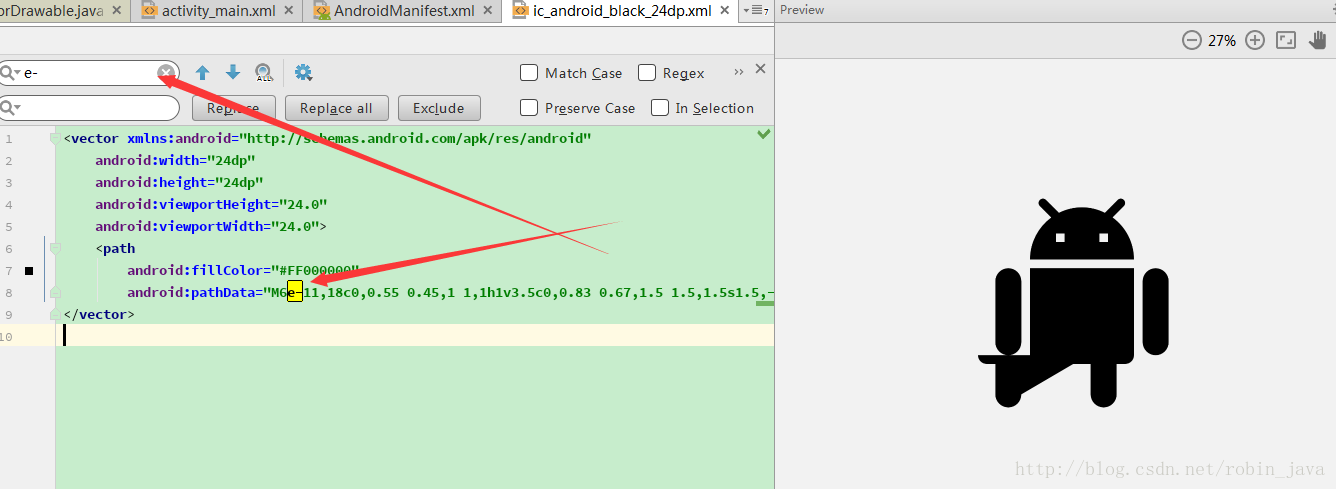Zoom out the preview
This screenshot has height=489, width=1336.
pos(1191,40)
